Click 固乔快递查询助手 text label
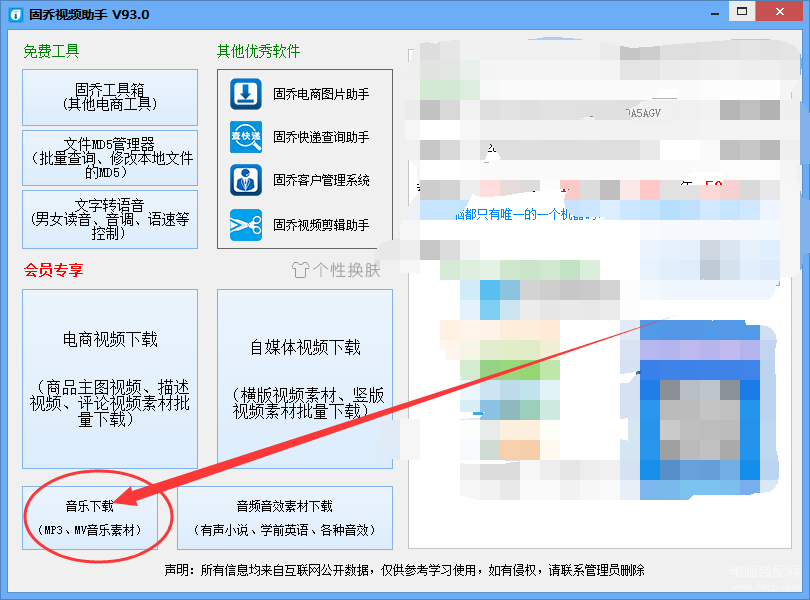 321,137
